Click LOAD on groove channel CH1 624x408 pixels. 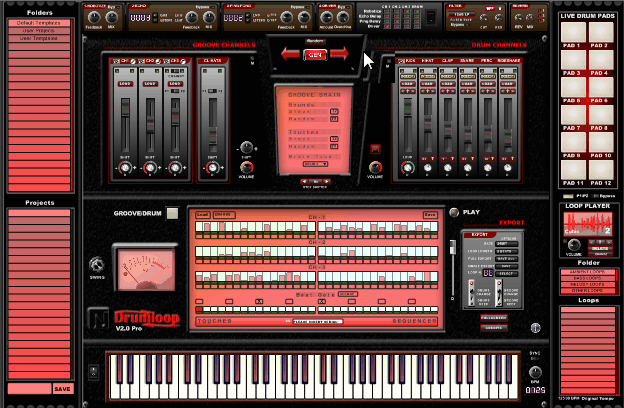click(125, 84)
